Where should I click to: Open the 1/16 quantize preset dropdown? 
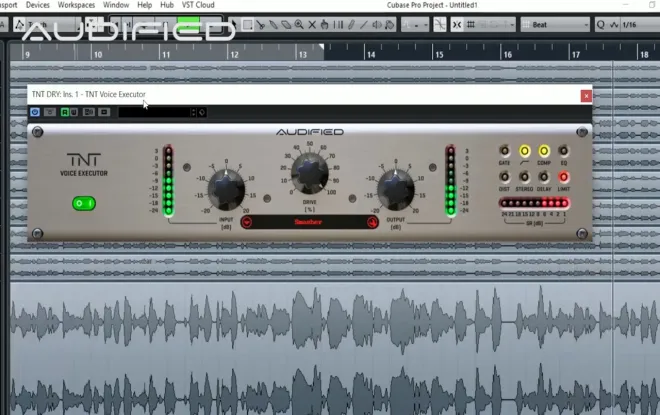click(x=639, y=25)
